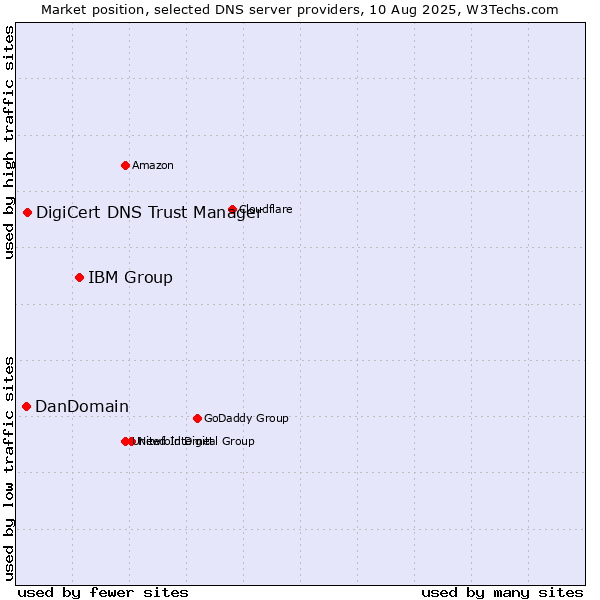Click the 'IBM Group' label
Viewport: 600px width, 600px height.
[x=130, y=278]
